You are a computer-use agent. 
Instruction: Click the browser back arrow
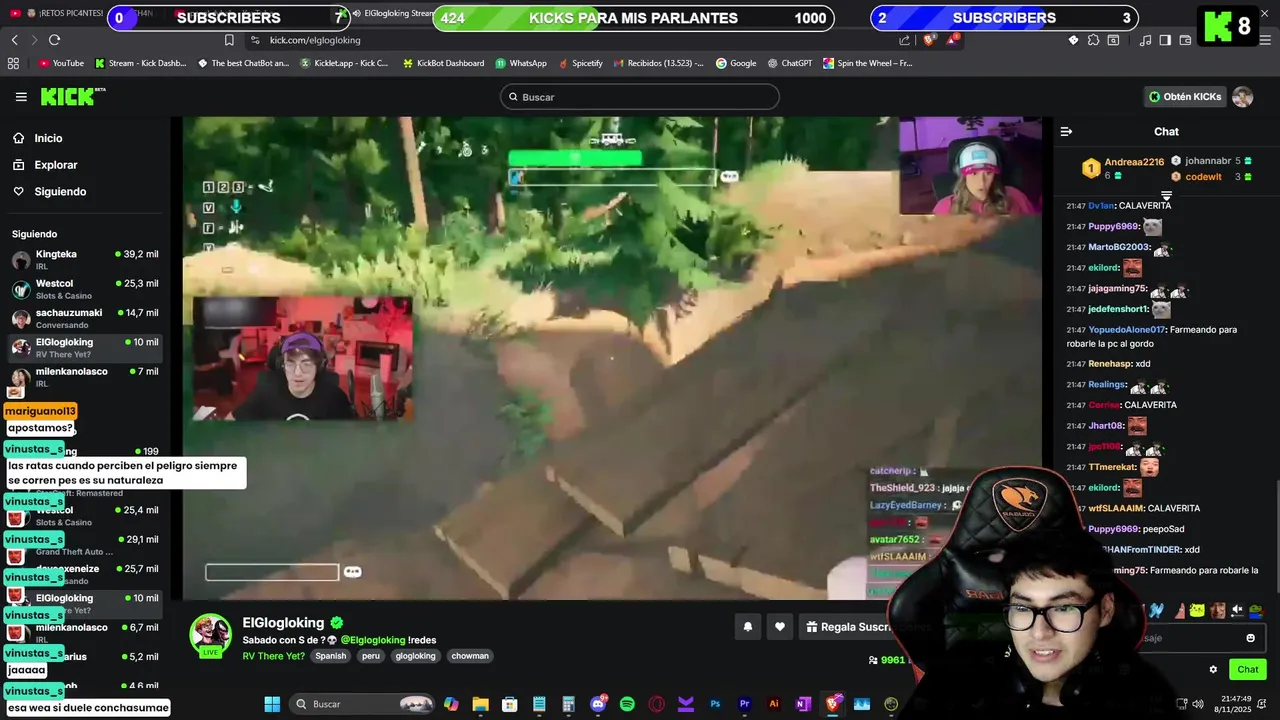14,40
